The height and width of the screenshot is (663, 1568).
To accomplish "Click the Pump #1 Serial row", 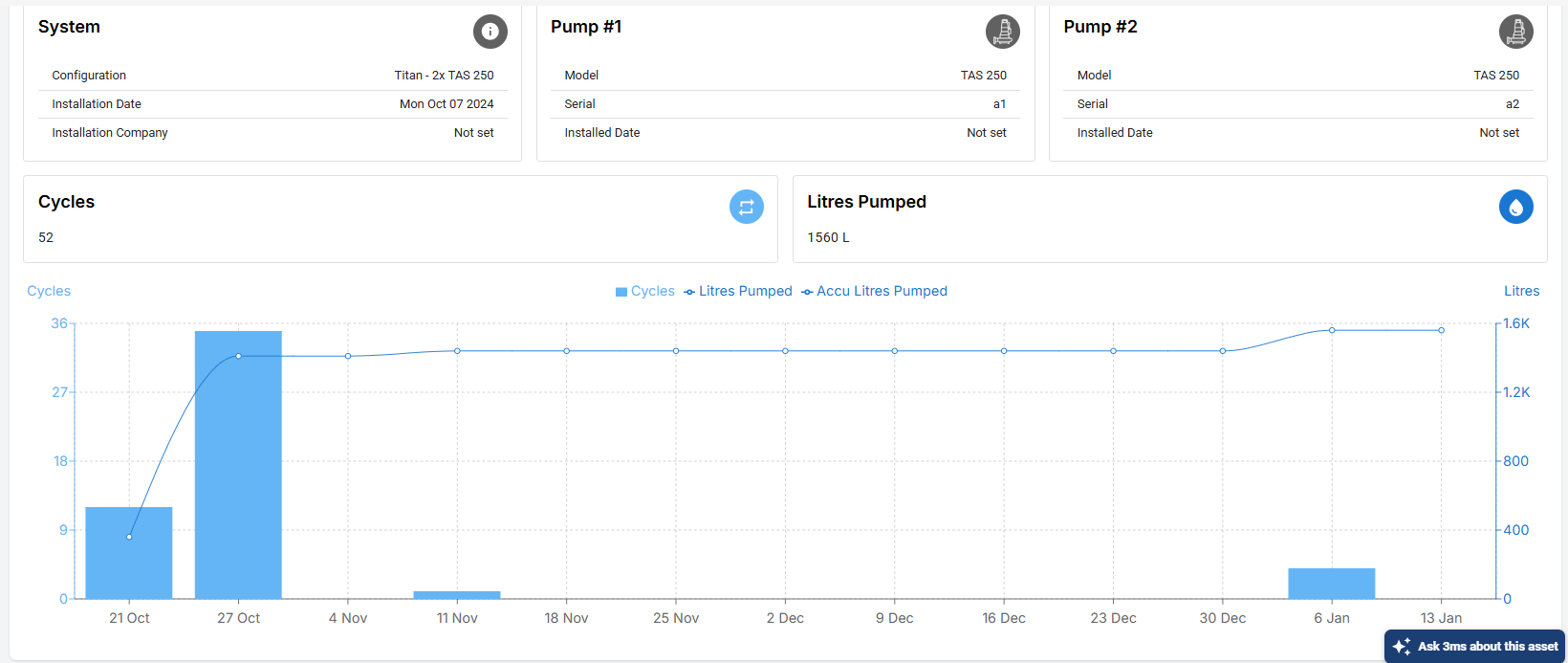I will click(x=785, y=104).
